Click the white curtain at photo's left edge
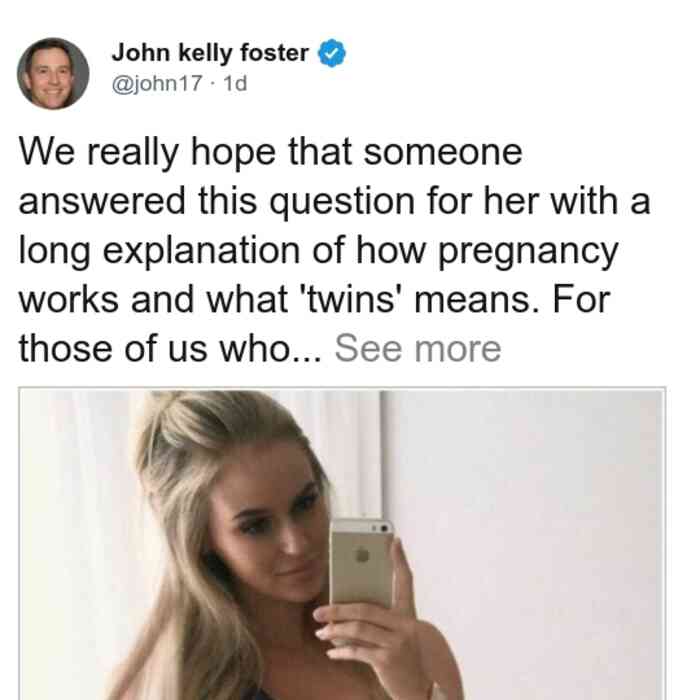This screenshot has height=700, width=700. (x=76, y=536)
